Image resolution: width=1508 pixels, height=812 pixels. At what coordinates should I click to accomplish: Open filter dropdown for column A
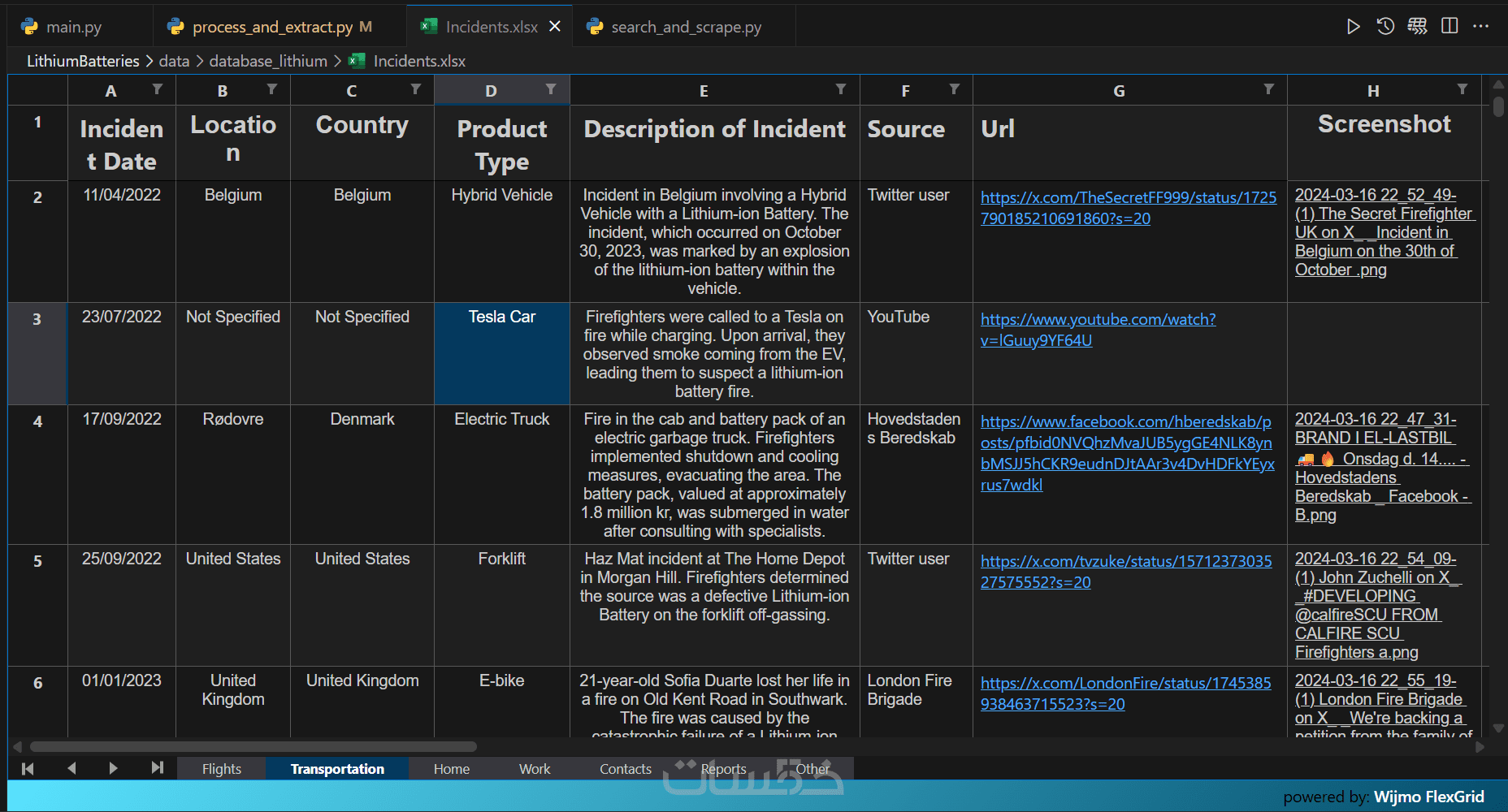point(158,89)
